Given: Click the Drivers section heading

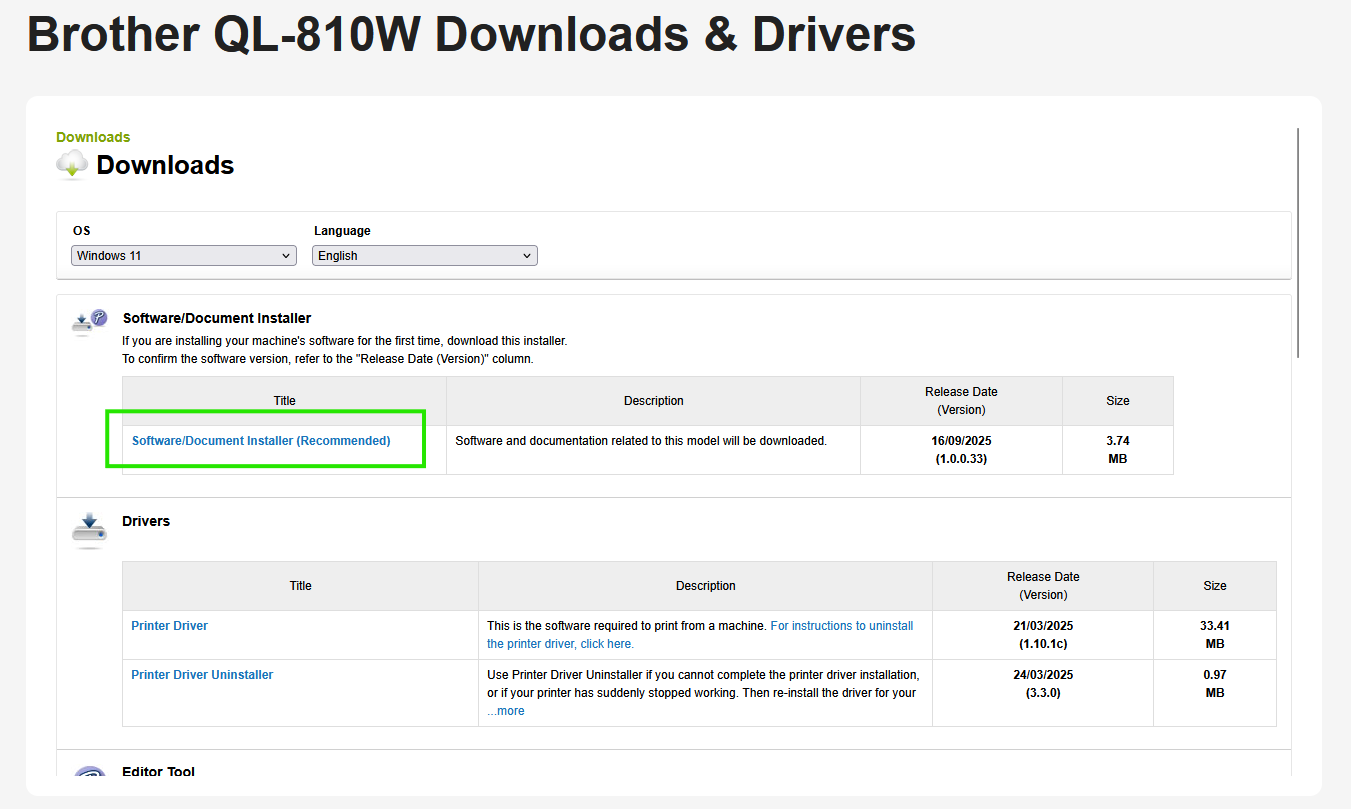Looking at the screenshot, I should click(x=146, y=521).
